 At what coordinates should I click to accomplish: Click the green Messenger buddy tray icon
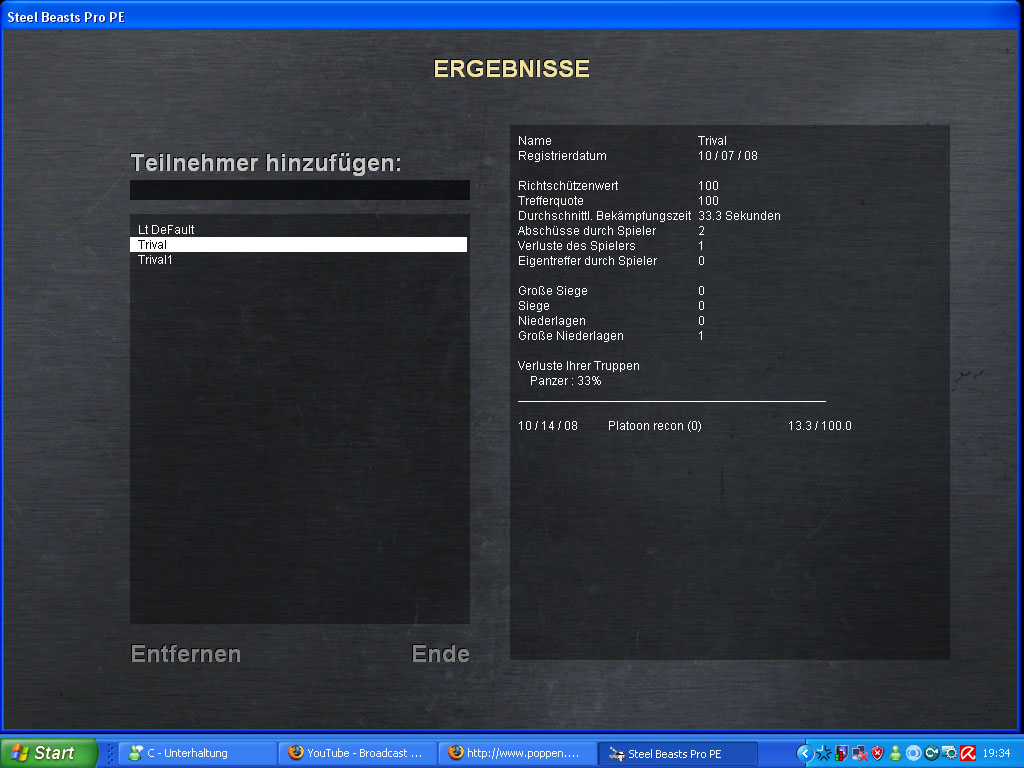pyautogui.click(x=895, y=753)
